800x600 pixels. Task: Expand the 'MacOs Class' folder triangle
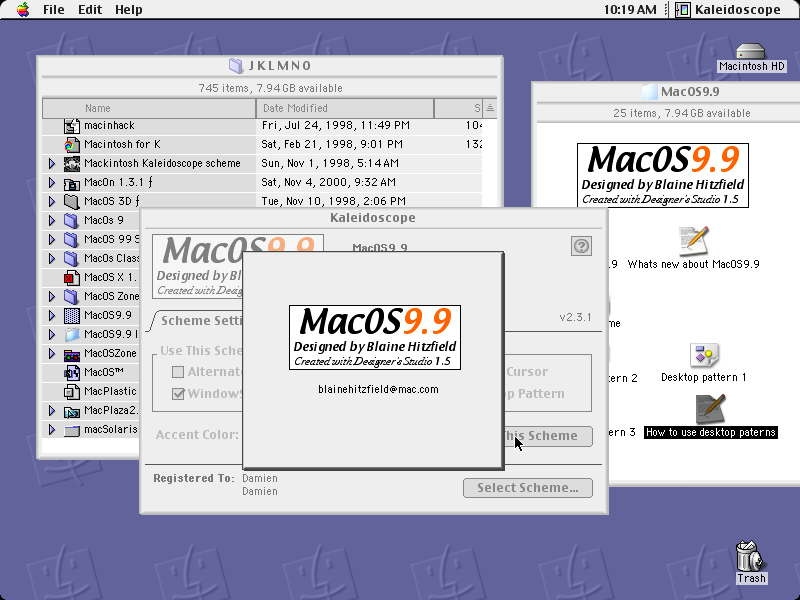click(x=52, y=259)
